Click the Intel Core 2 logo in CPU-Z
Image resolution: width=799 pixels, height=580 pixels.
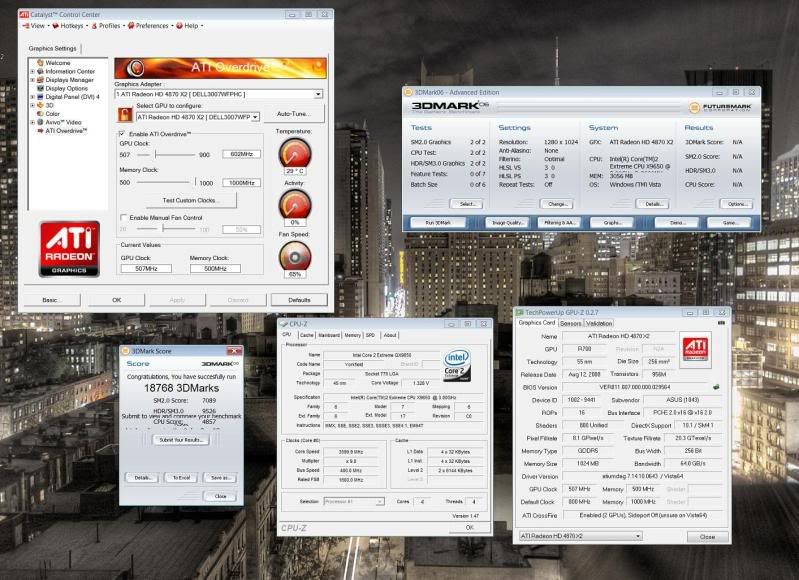click(457, 365)
